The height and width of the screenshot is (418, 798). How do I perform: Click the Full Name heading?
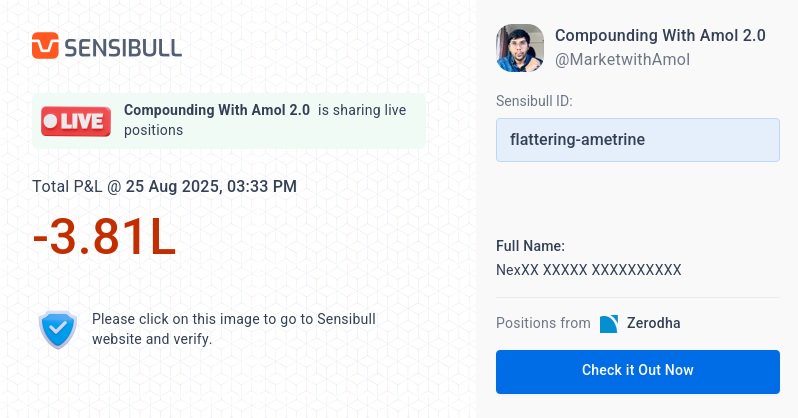pyautogui.click(x=530, y=246)
